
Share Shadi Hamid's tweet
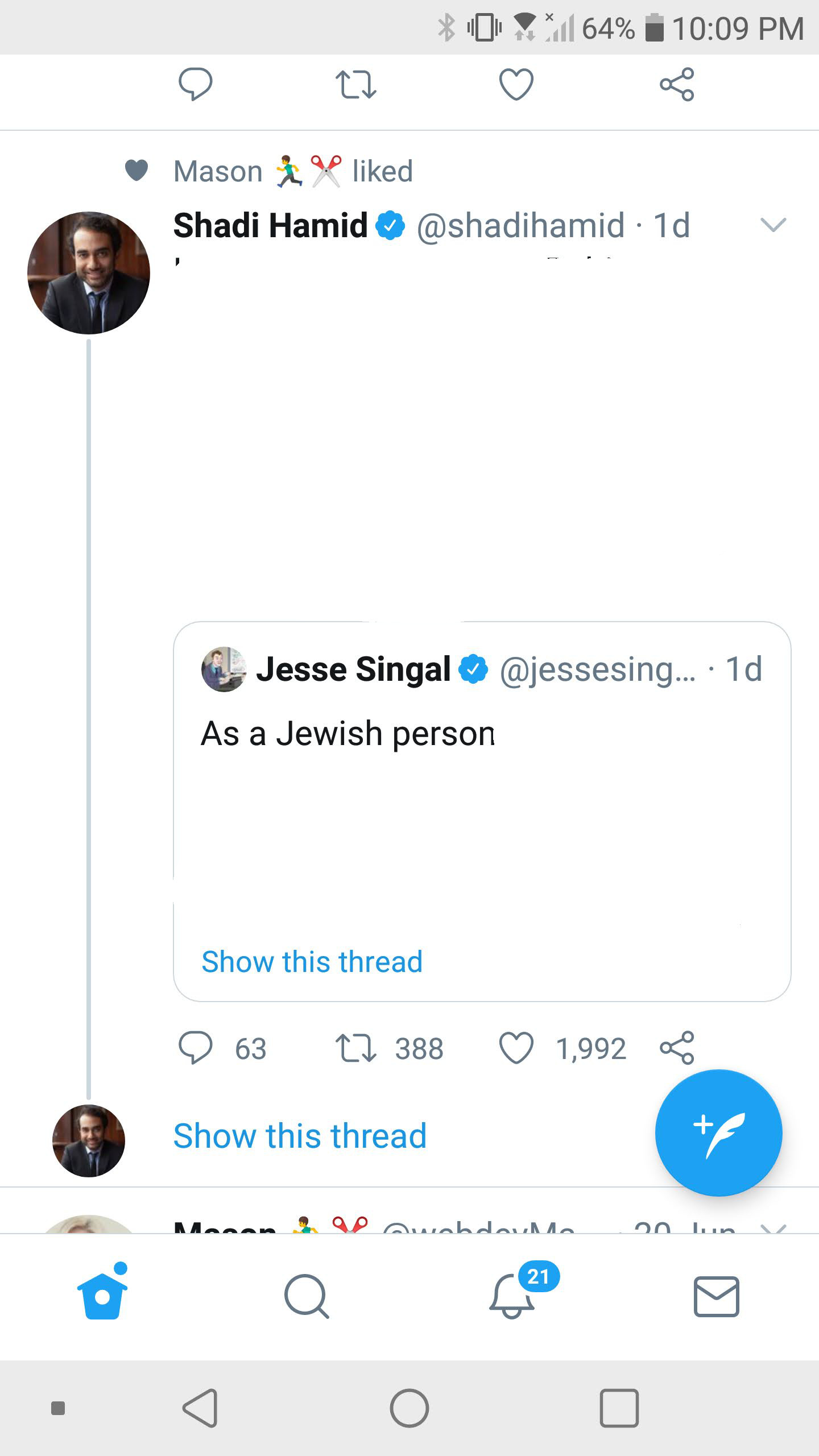click(x=677, y=1048)
